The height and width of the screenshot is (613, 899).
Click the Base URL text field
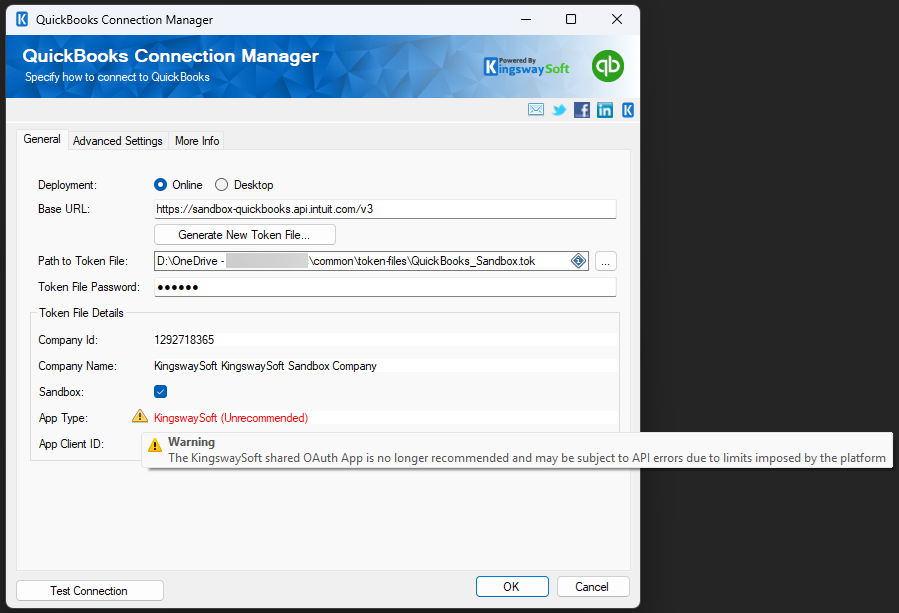(385, 209)
